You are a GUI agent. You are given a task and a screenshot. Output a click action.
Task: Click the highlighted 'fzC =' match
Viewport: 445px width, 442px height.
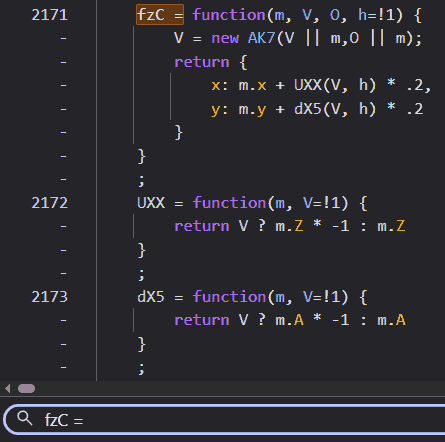tap(160, 15)
